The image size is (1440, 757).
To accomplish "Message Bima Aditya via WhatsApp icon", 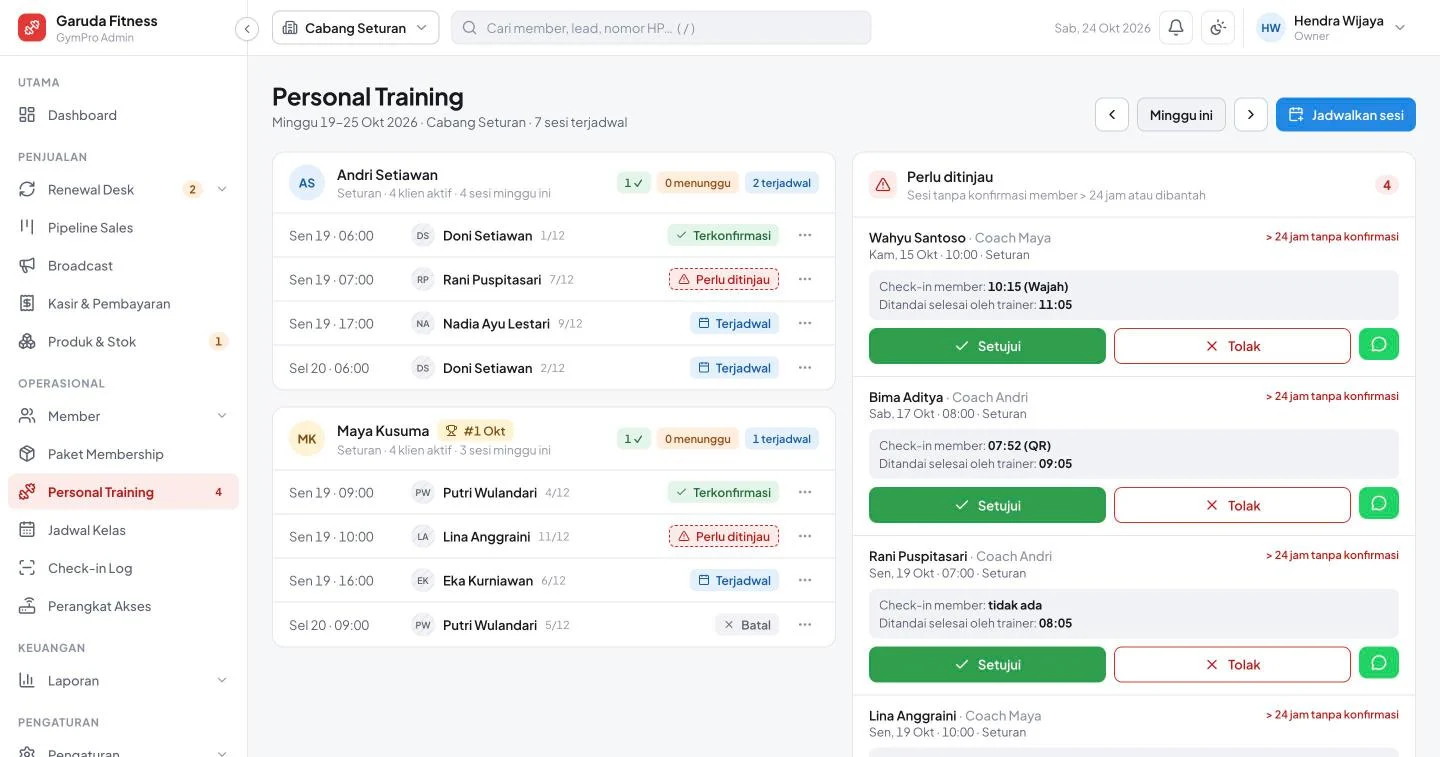I will (x=1379, y=503).
